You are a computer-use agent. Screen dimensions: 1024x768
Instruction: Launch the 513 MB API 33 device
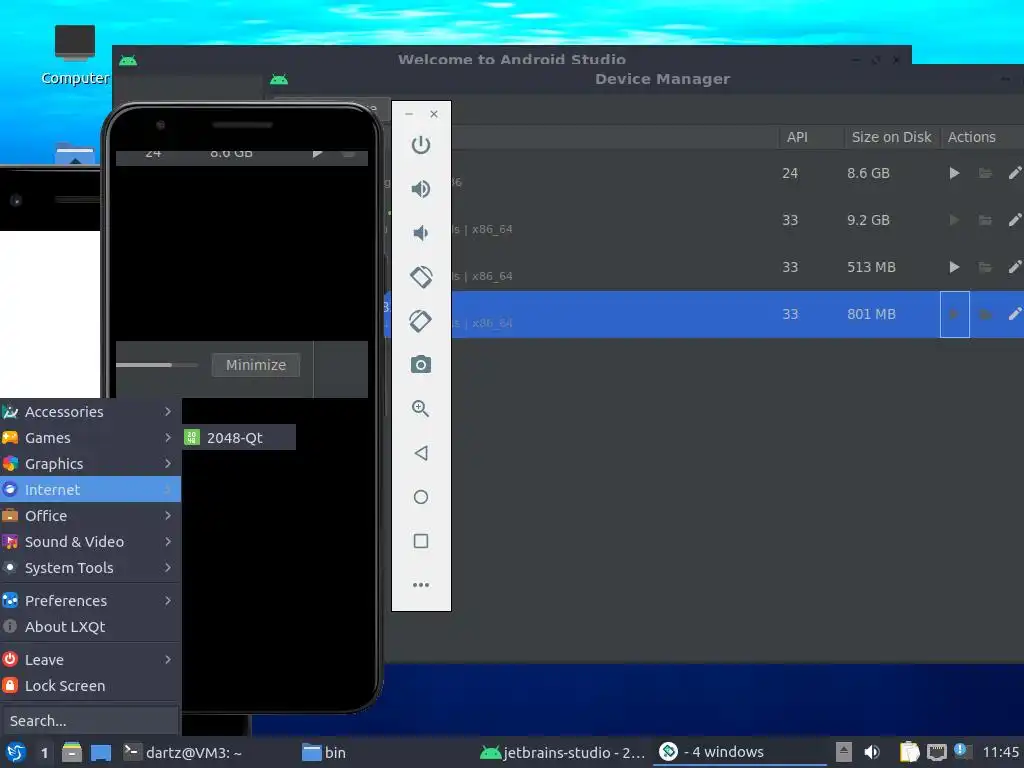[954, 267]
